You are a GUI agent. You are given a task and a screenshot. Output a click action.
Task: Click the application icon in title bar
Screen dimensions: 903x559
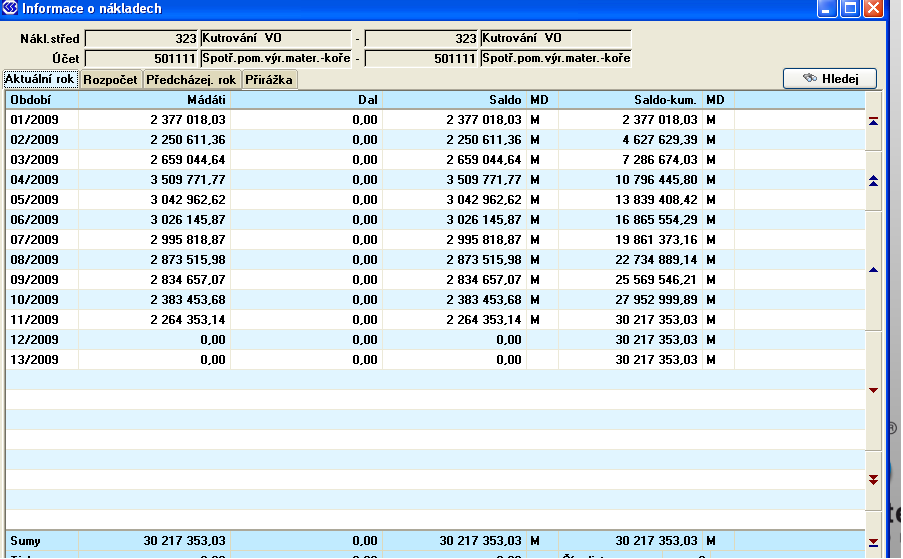[10, 8]
